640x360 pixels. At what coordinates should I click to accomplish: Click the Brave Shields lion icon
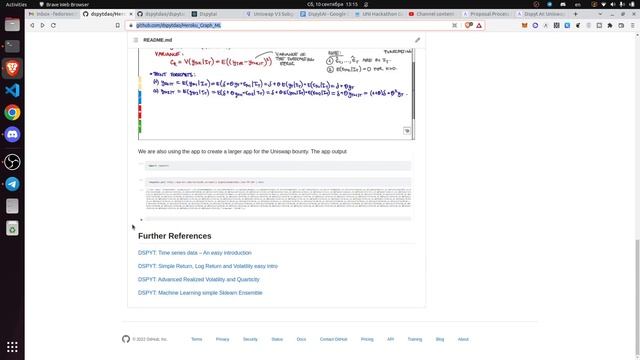coord(469,25)
